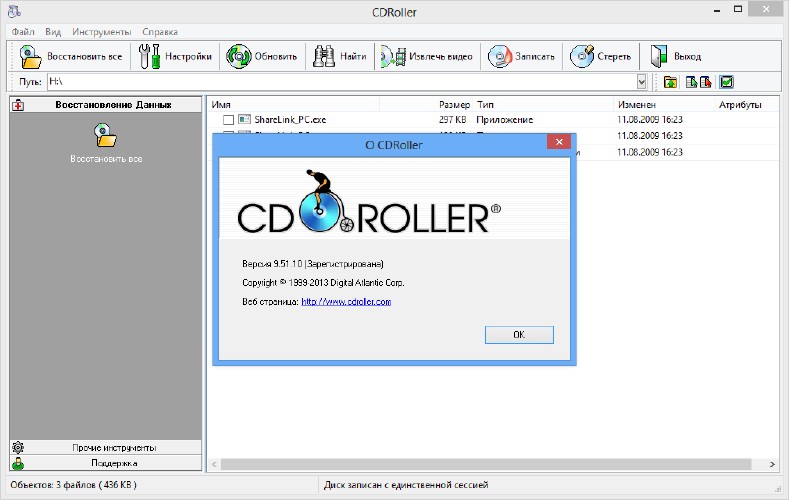Refresh the disc via the Обновить icon

239,56
